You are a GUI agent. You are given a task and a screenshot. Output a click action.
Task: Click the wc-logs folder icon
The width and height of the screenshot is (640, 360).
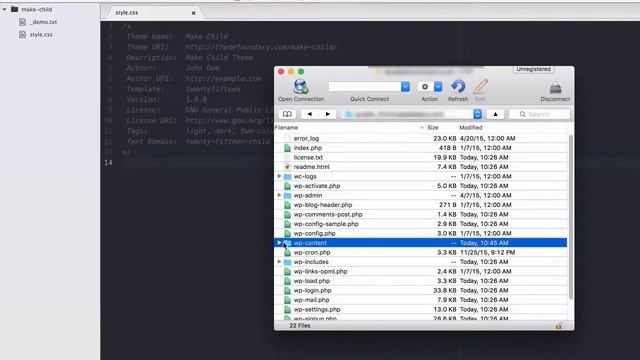click(287, 176)
